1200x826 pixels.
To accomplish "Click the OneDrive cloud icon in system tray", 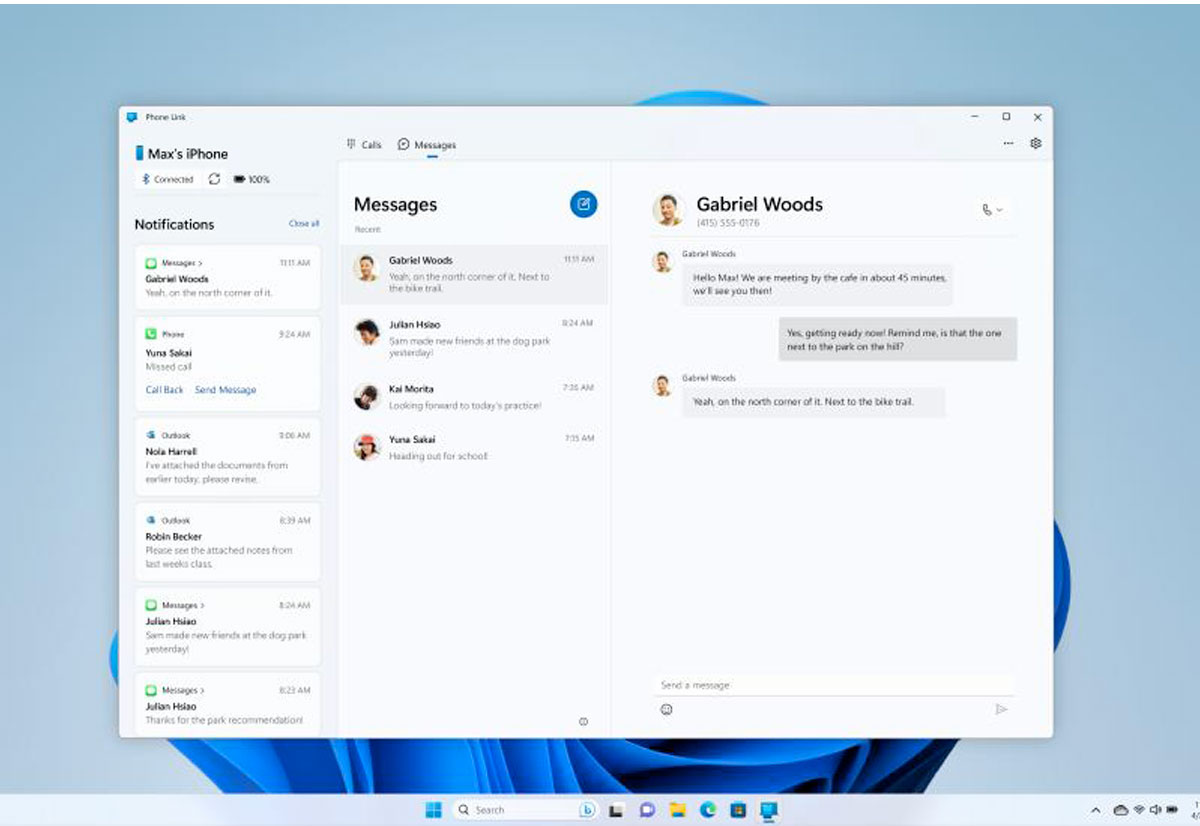I will [x=1120, y=810].
